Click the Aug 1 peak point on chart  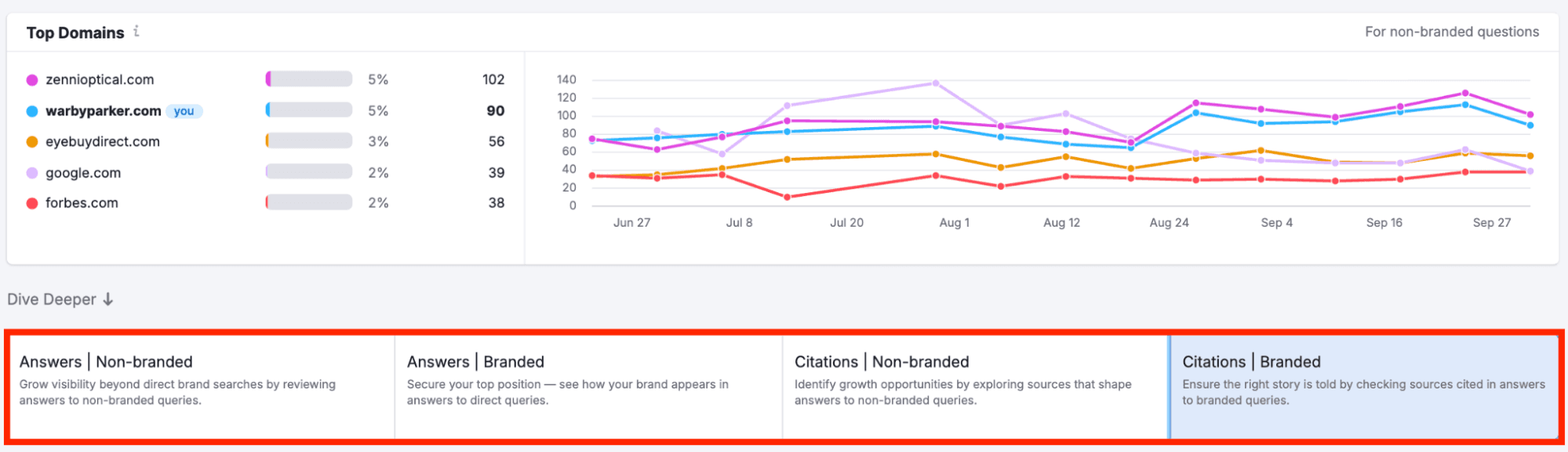936,83
